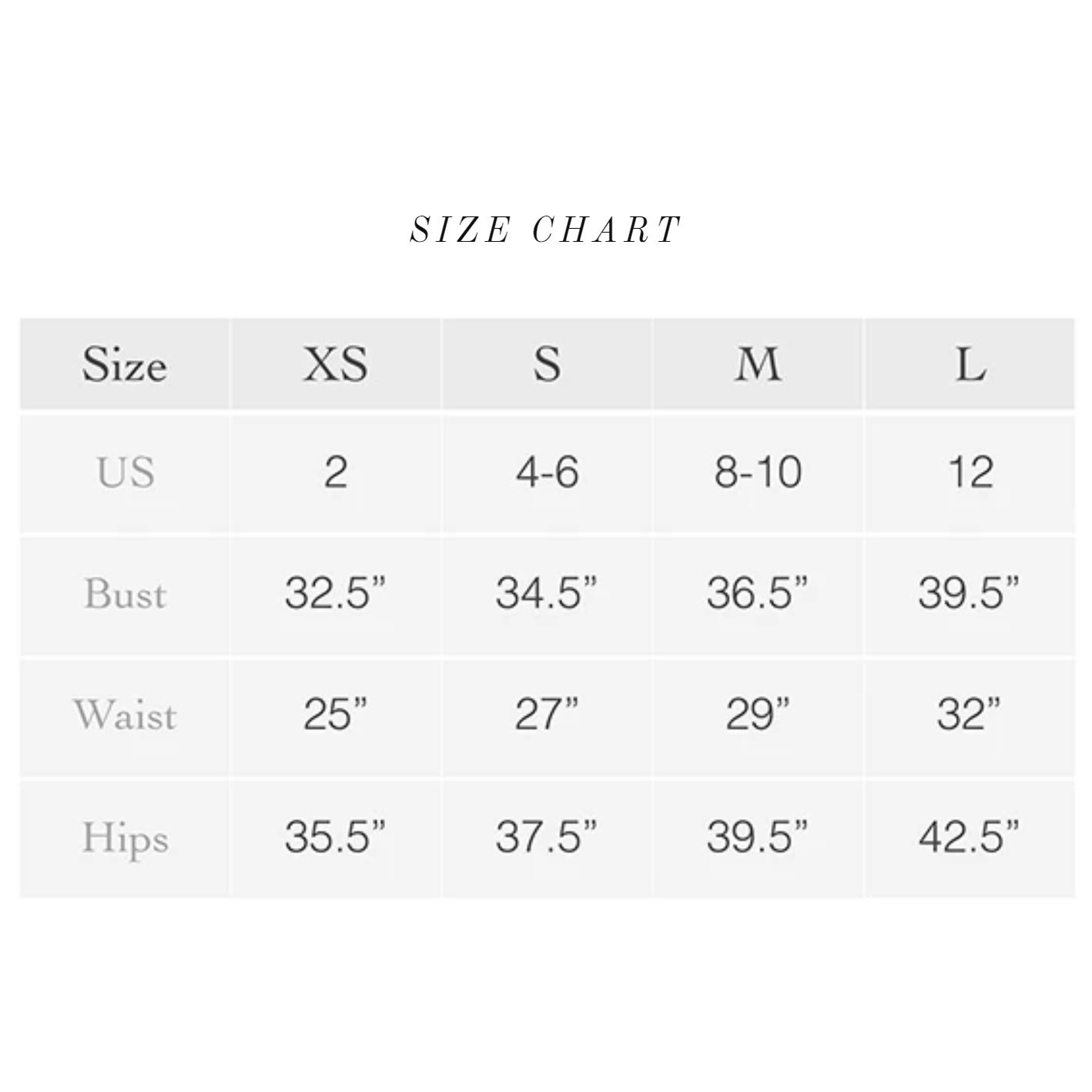Select US size 4-6 cell
The image size is (1092, 1092).
click(x=547, y=473)
